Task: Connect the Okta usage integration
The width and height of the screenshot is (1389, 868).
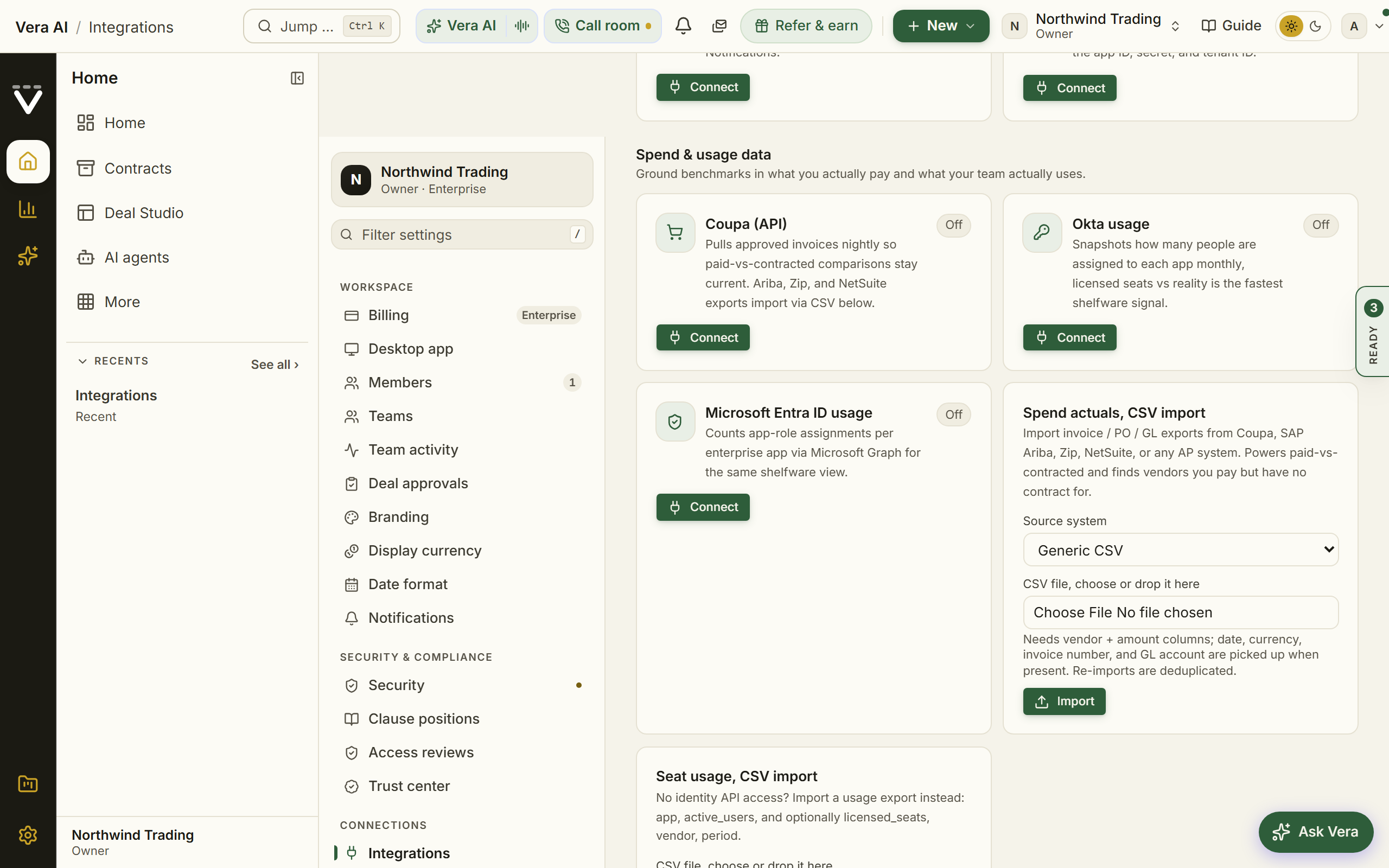Action: coord(1069,337)
